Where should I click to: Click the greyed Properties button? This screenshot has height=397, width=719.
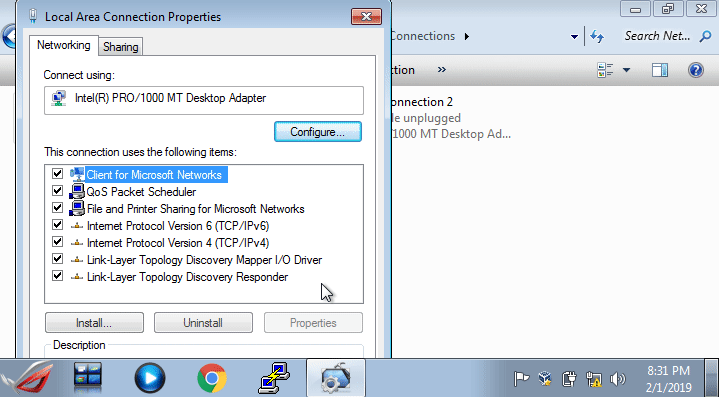pyautogui.click(x=313, y=323)
